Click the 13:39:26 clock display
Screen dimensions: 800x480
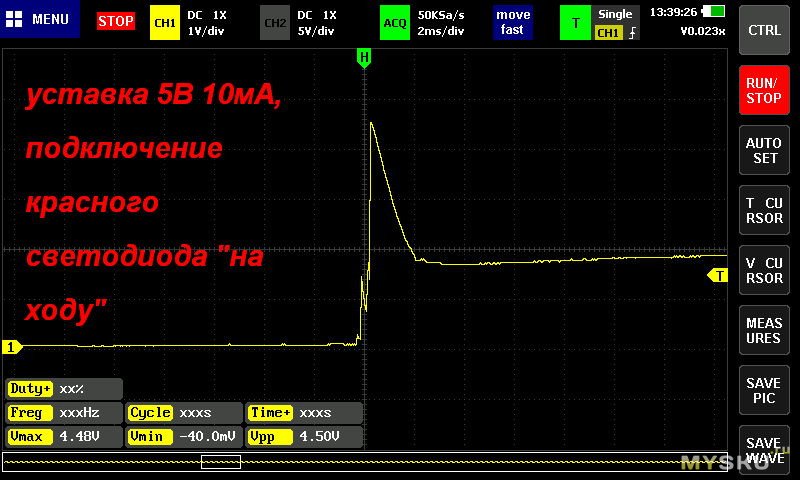(x=673, y=12)
